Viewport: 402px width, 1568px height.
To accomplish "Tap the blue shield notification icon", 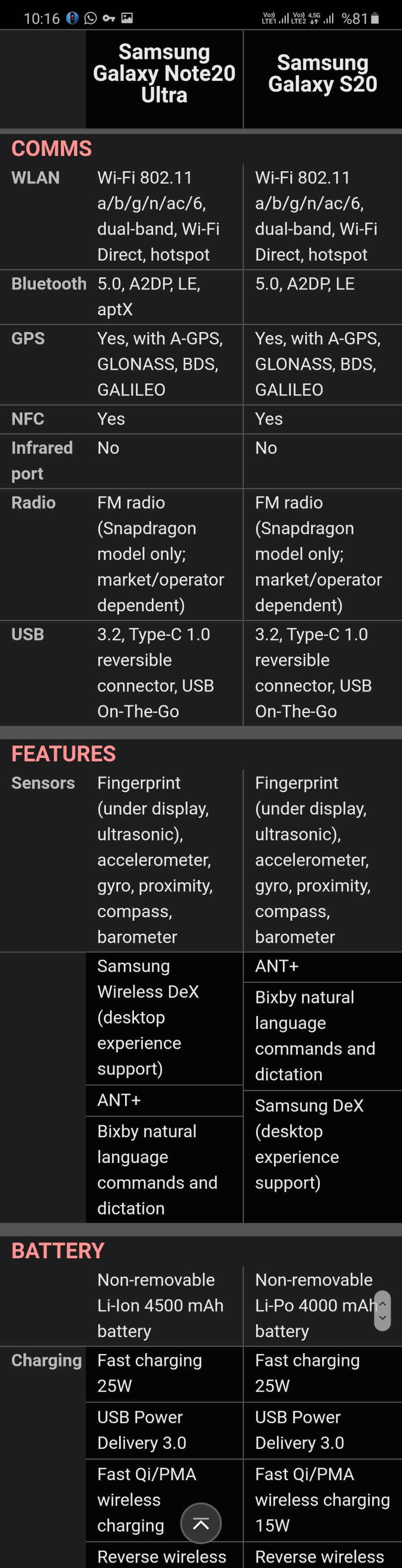I will [x=72, y=18].
